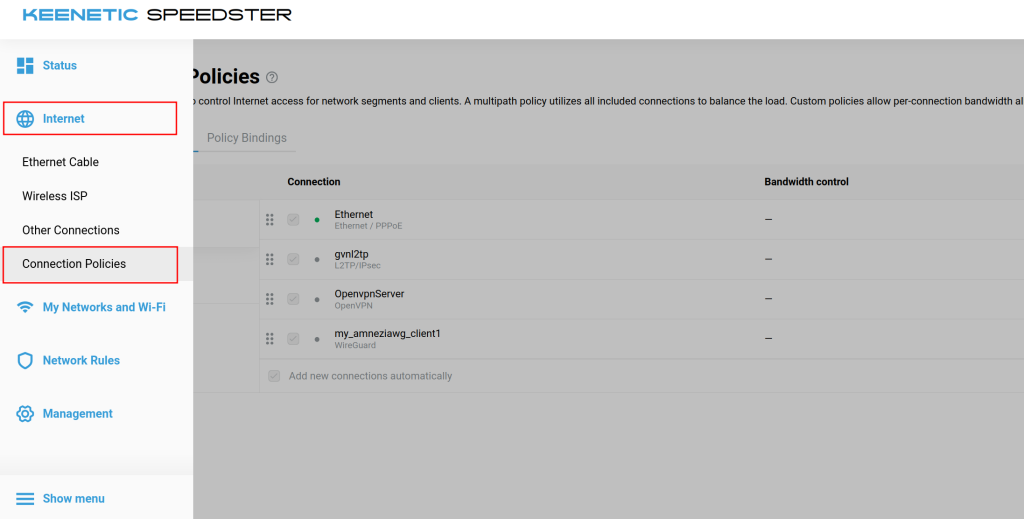Open the Connection Policies menu item

pos(74,264)
